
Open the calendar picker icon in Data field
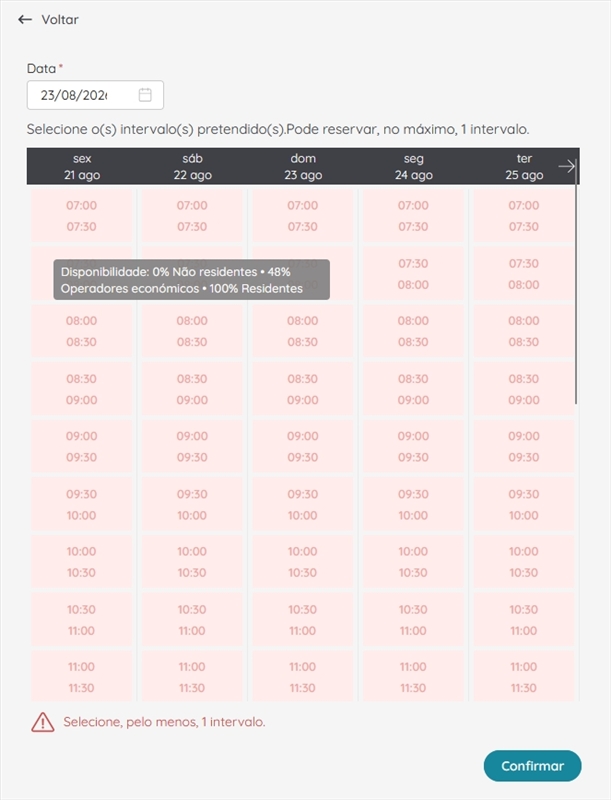145,95
